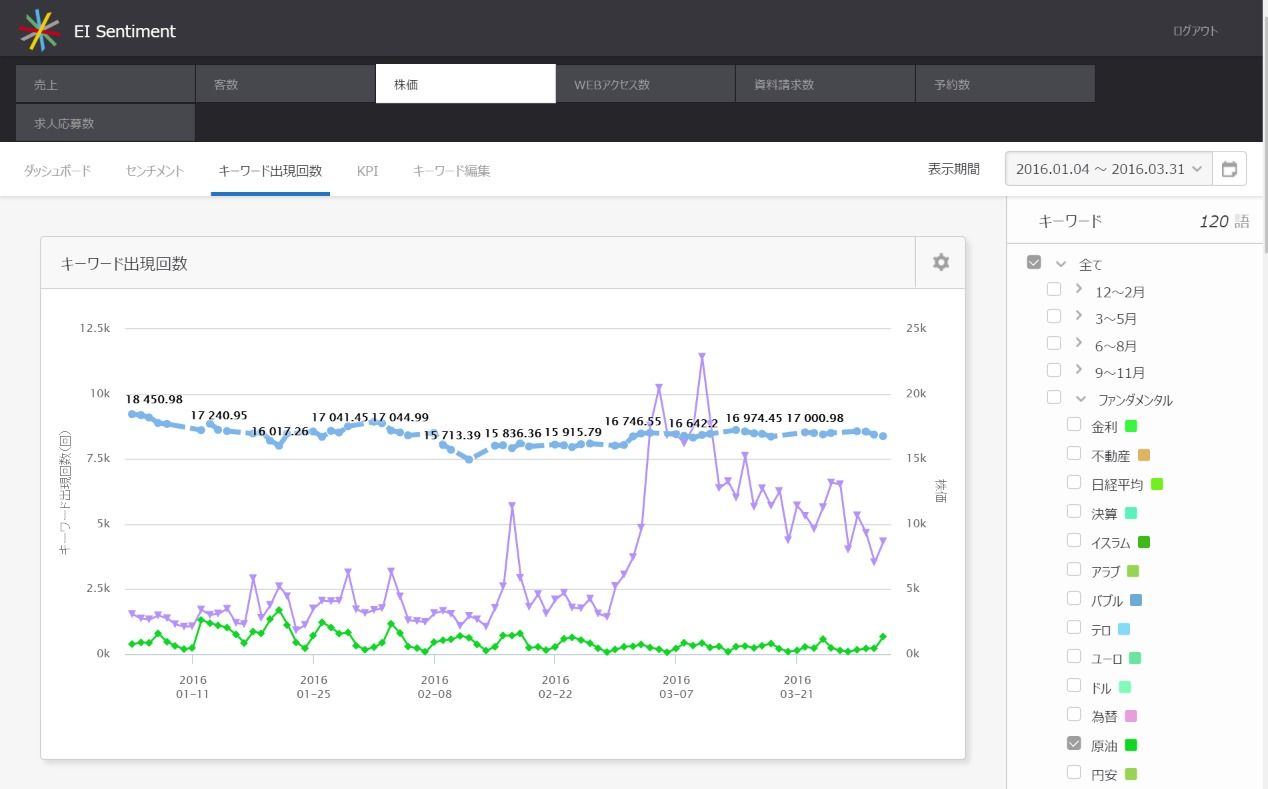Click the 17 240.95 data label

[219, 415]
